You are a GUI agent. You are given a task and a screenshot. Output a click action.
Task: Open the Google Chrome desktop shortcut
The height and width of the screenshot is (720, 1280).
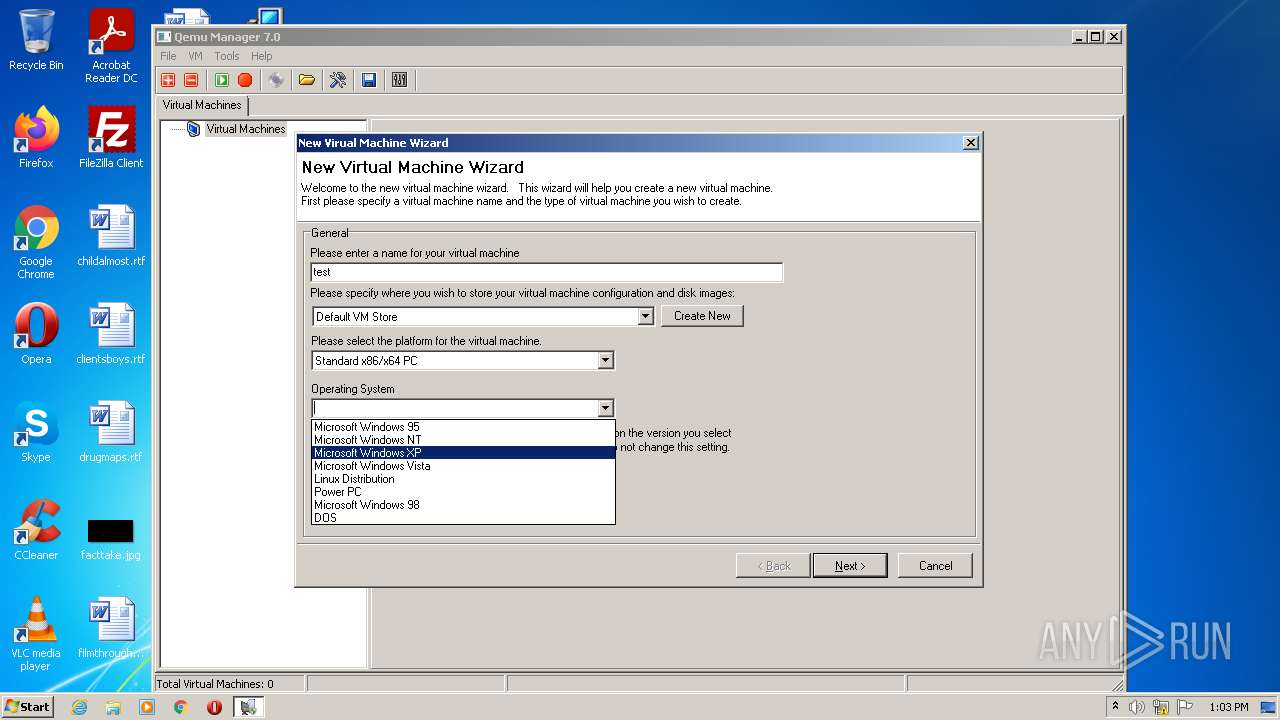point(36,242)
